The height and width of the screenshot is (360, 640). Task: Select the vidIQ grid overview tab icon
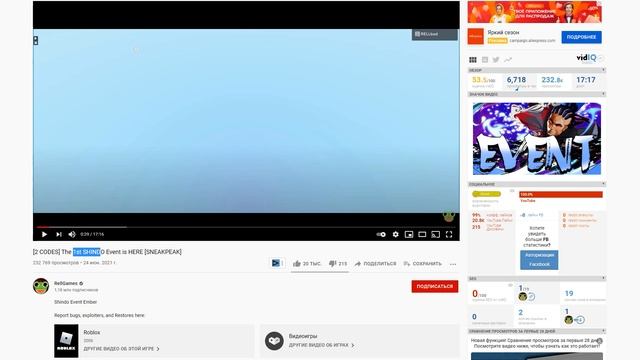click(x=473, y=60)
